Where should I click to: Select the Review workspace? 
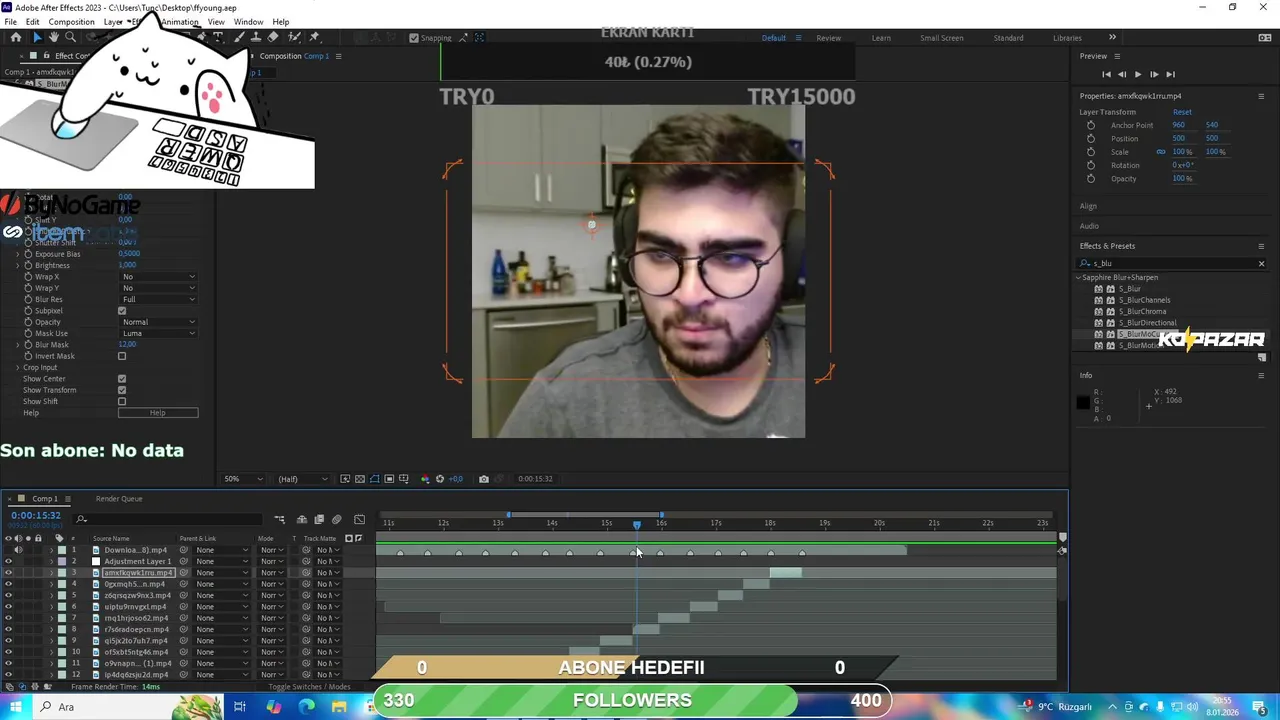(828, 38)
